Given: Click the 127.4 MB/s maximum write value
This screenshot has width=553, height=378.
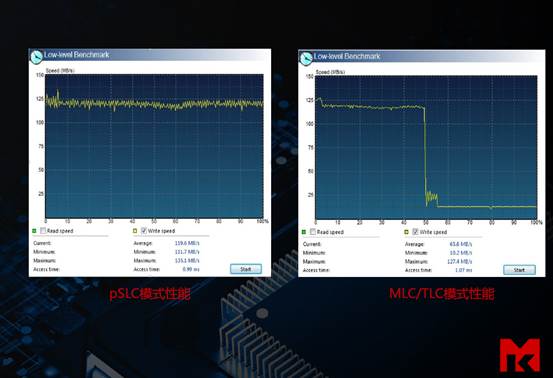Looking at the screenshot, I should coord(460,262).
